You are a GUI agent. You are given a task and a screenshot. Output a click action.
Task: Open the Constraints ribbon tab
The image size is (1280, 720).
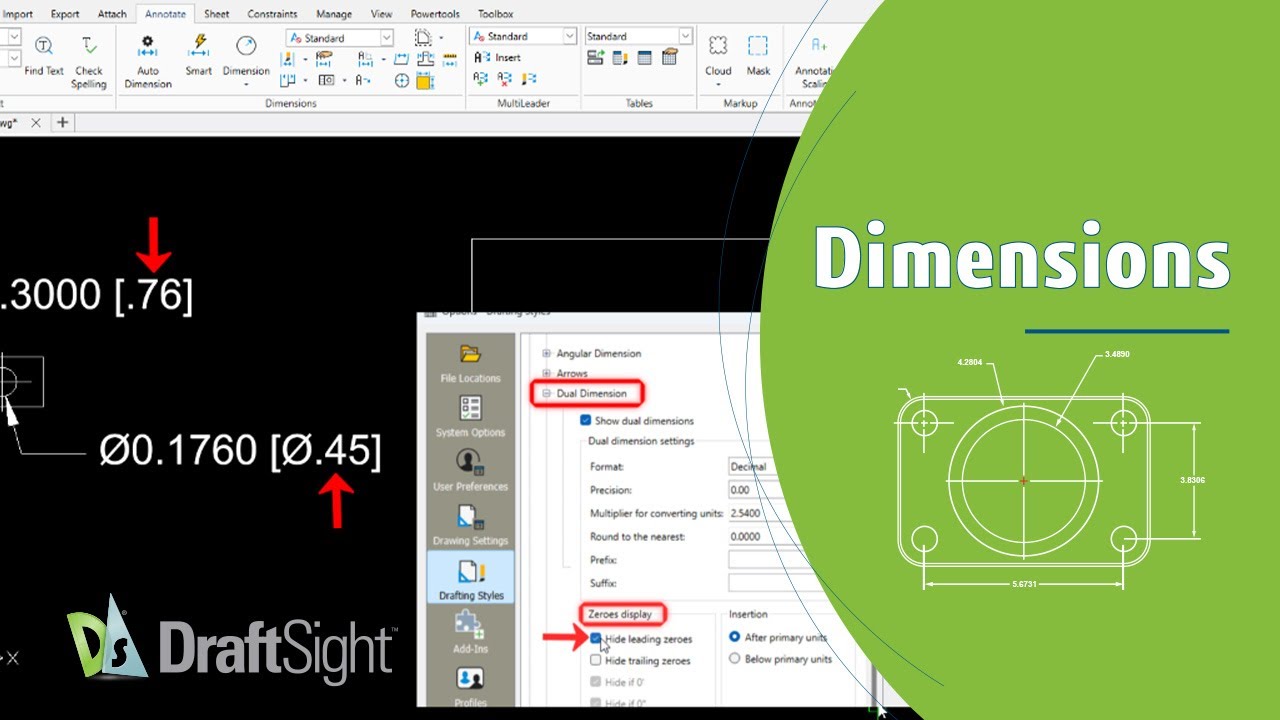pos(272,14)
